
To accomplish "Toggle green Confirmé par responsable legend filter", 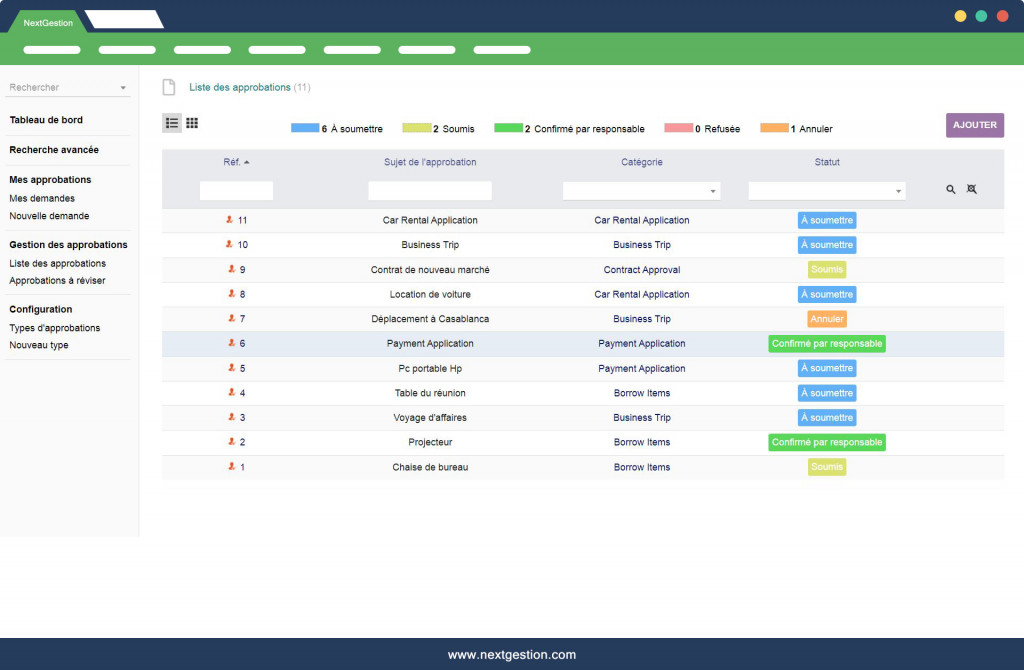I will 508,128.
